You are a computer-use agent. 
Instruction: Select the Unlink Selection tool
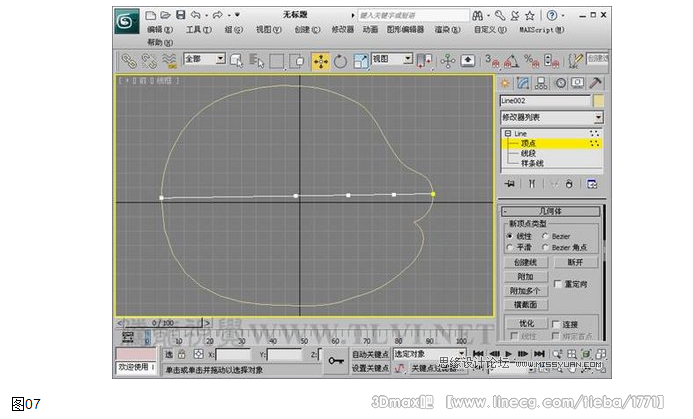149,61
